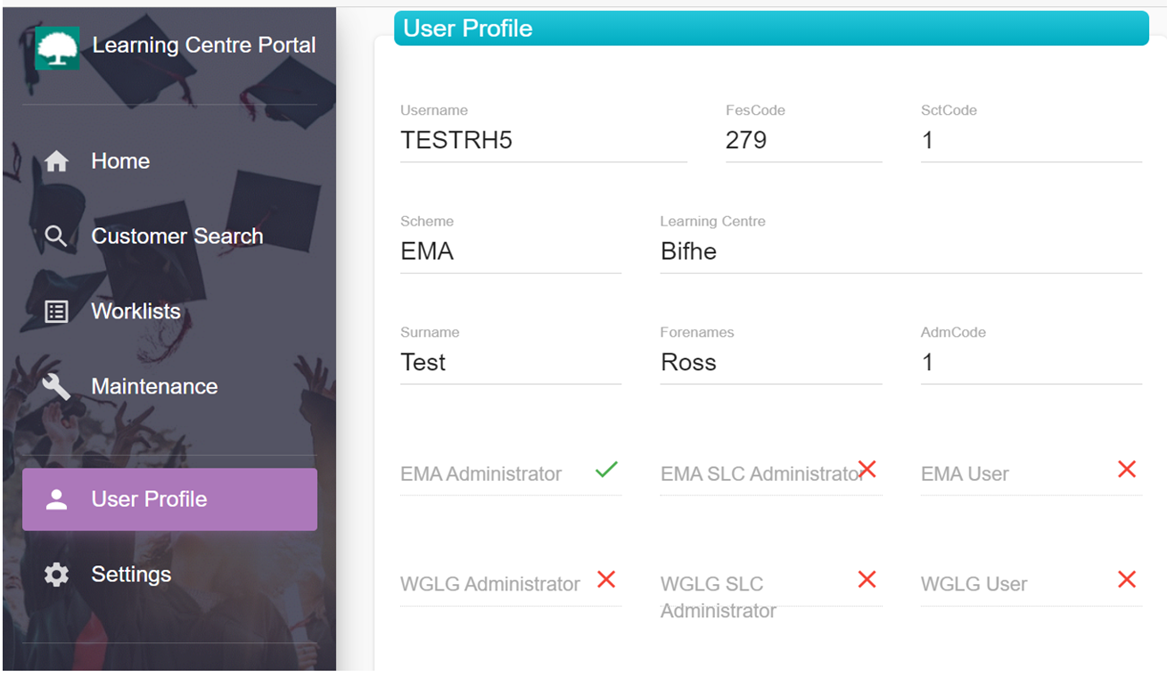Toggle the WGLG Administrator red cross
This screenshot has height=677, width=1175.
[606, 580]
